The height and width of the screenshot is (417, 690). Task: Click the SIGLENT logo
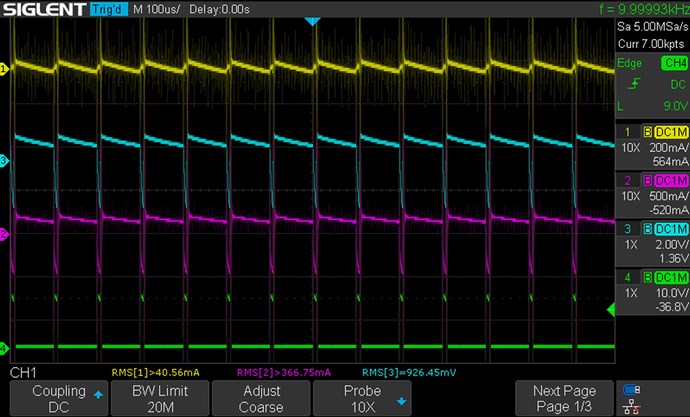[x=44, y=9]
